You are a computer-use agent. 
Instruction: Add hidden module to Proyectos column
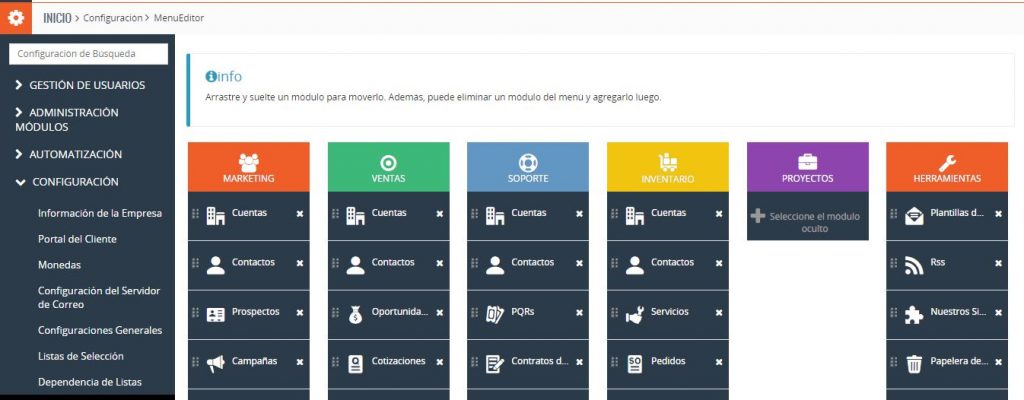tap(807, 222)
